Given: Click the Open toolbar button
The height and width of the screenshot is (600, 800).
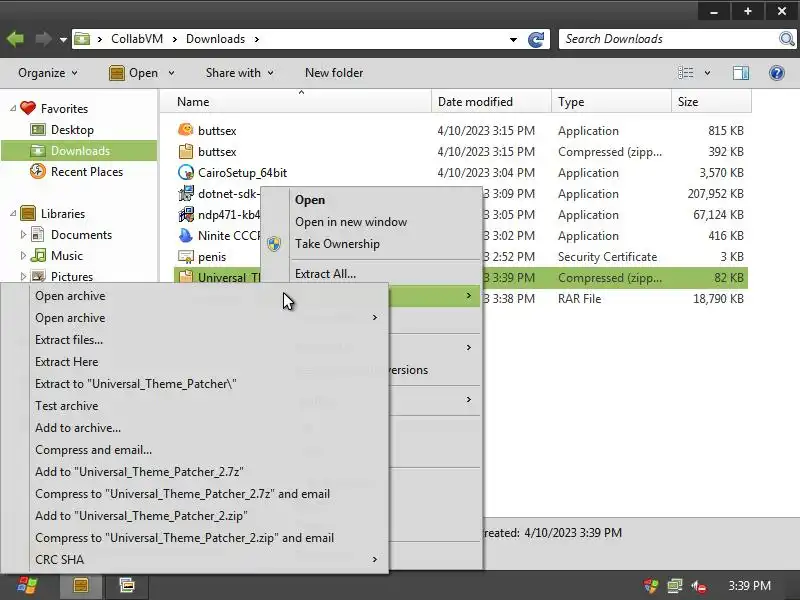Looking at the screenshot, I should click(134, 73).
